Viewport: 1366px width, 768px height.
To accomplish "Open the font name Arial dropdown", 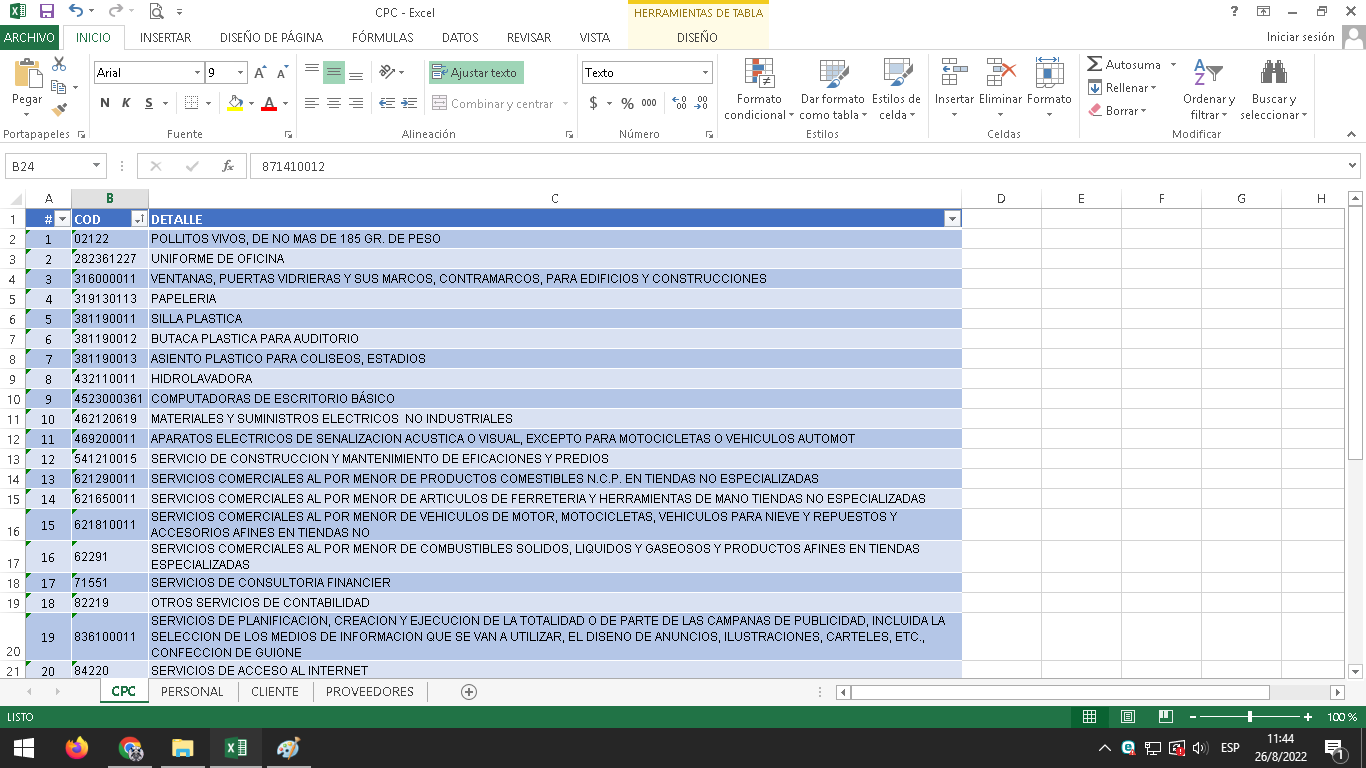I will [197, 73].
